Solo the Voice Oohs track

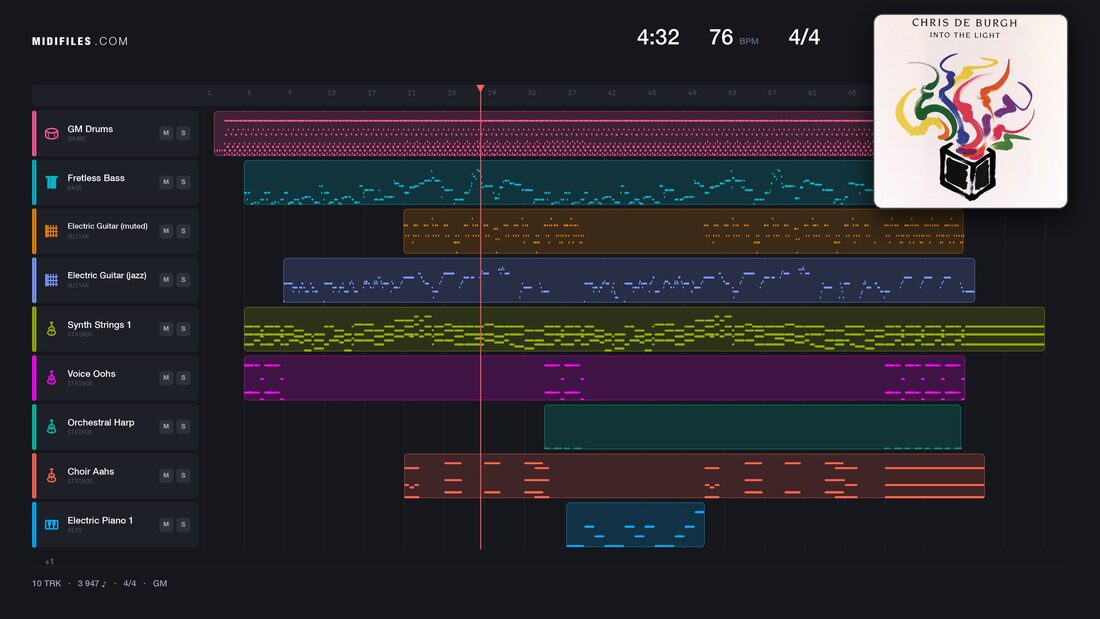183,378
